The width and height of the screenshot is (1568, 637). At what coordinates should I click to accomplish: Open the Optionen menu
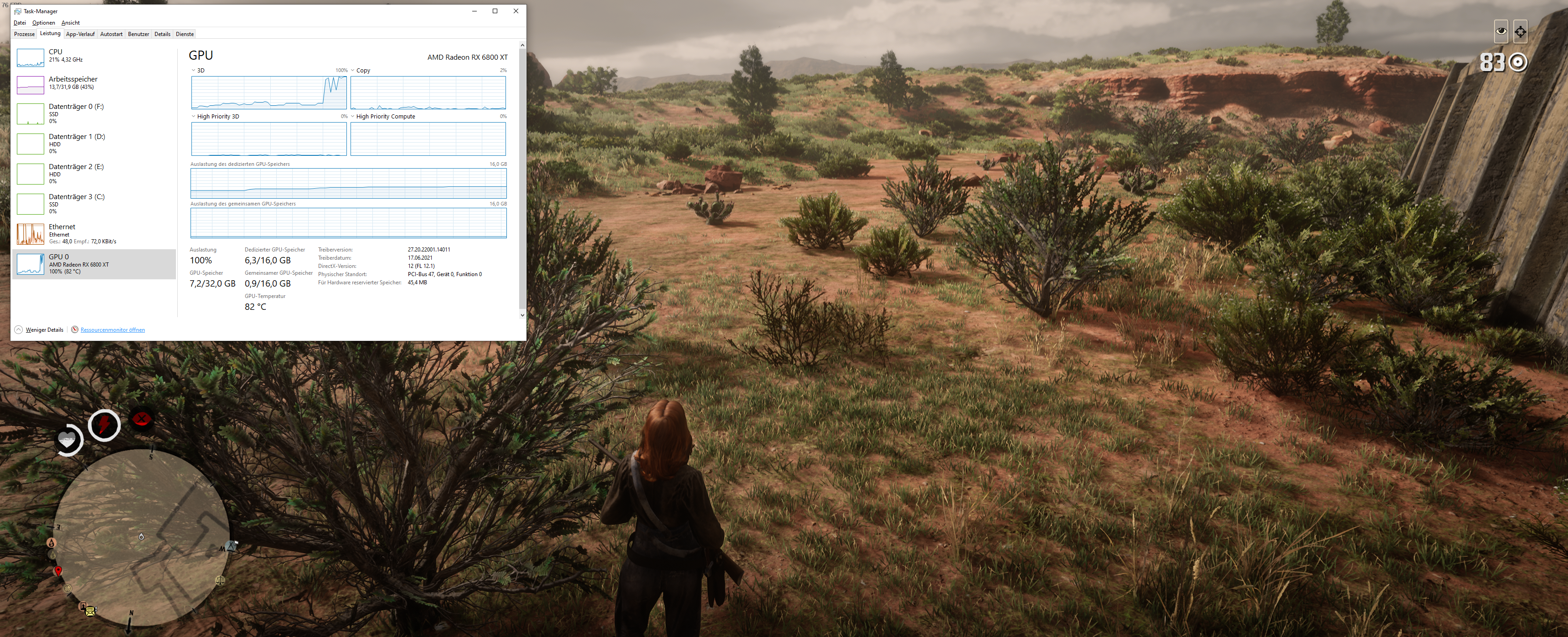(43, 22)
